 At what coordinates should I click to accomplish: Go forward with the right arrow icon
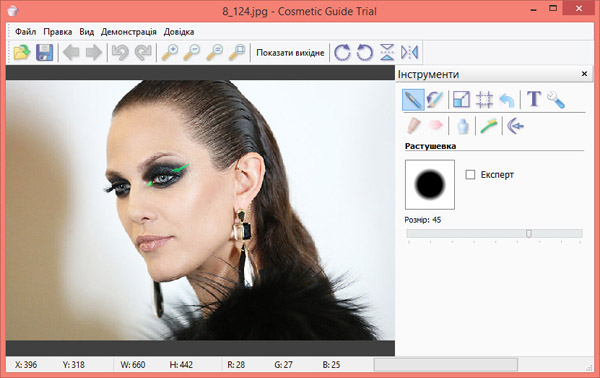[94, 52]
